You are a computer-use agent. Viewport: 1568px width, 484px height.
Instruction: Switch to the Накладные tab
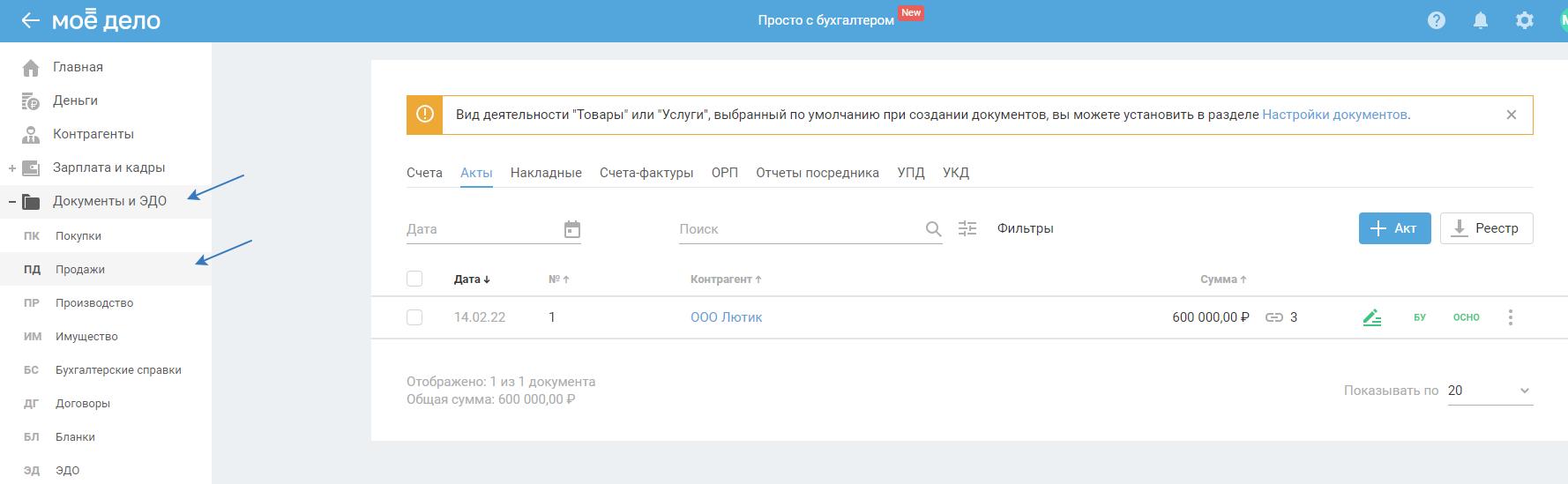546,173
